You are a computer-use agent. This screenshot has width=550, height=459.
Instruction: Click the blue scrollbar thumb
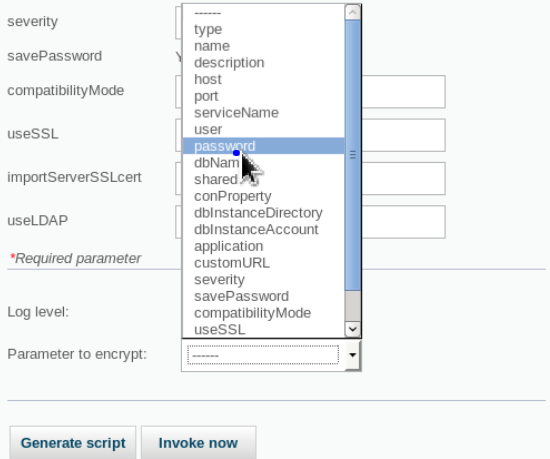coord(353,155)
